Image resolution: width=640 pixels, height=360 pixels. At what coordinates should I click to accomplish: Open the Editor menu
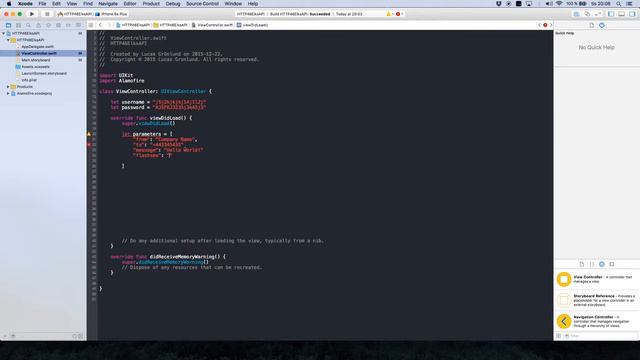point(130,4)
